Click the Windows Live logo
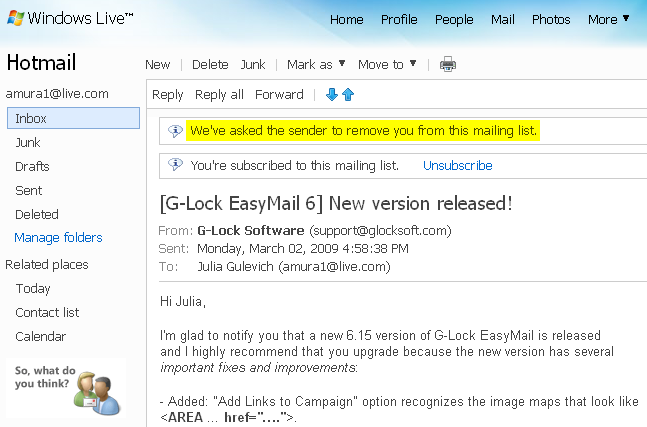The width and height of the screenshot is (647, 427). (x=70, y=18)
